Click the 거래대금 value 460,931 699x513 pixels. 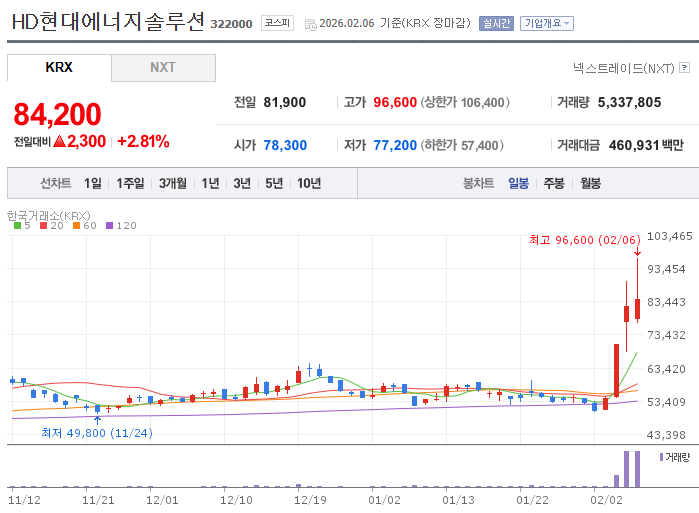click(633, 145)
